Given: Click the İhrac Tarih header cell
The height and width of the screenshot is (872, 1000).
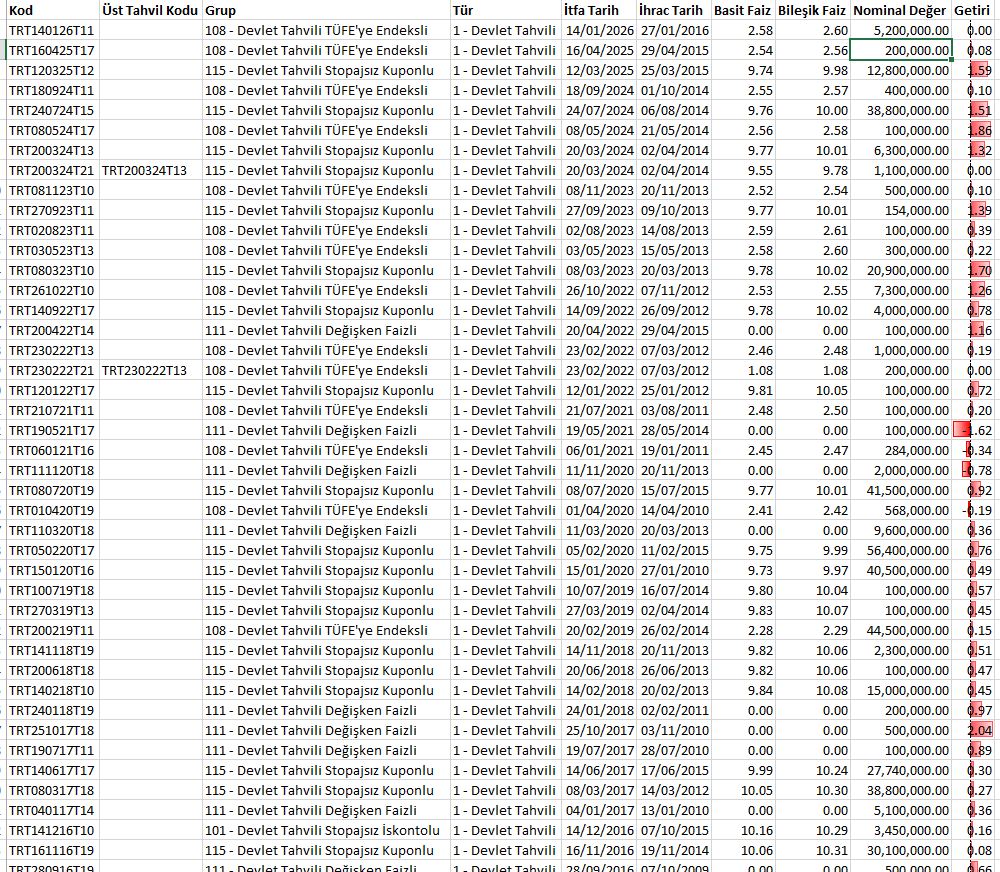Looking at the screenshot, I should coord(674,10).
